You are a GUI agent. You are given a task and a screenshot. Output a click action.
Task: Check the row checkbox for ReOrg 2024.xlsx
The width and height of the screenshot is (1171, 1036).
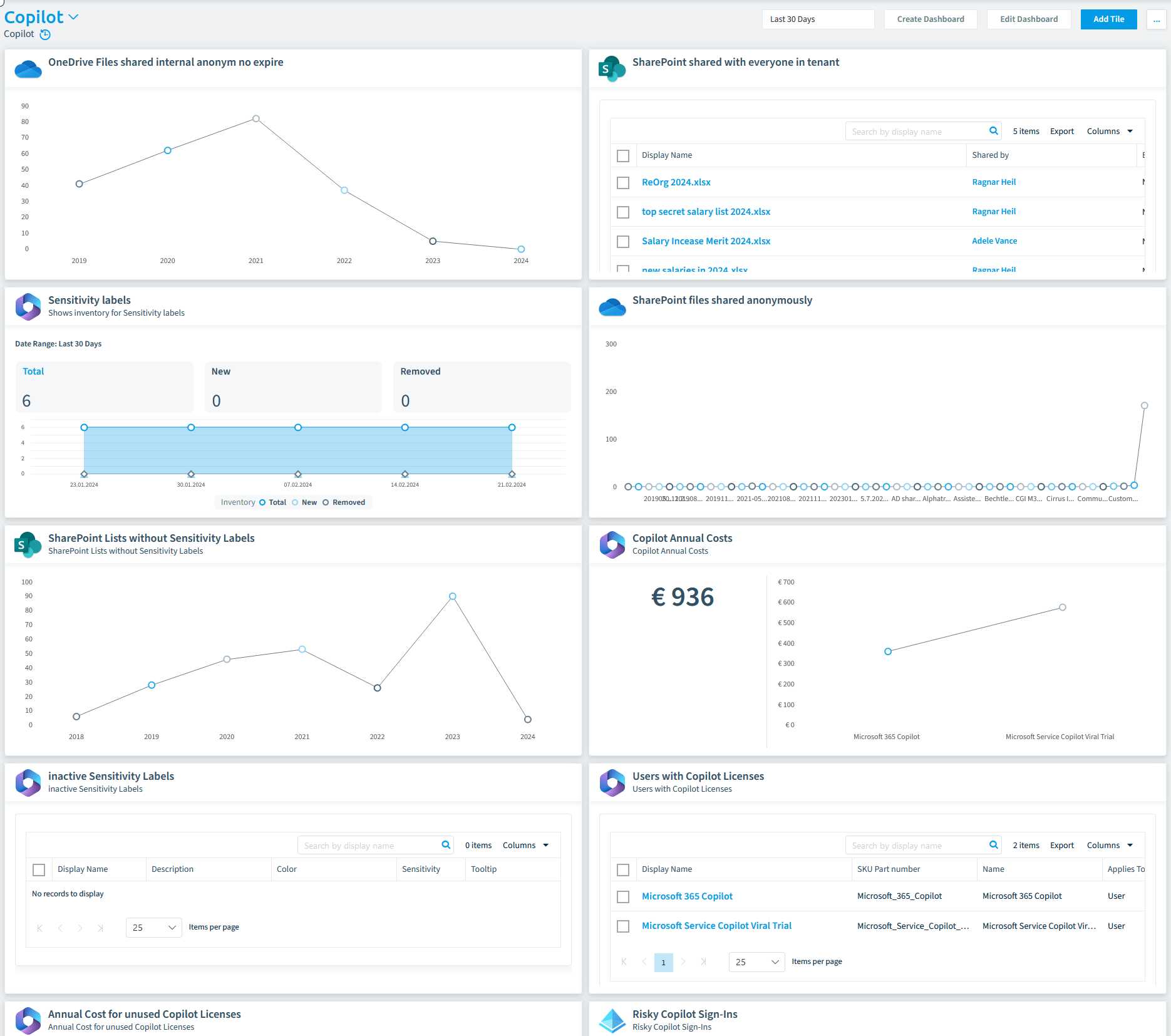click(623, 182)
